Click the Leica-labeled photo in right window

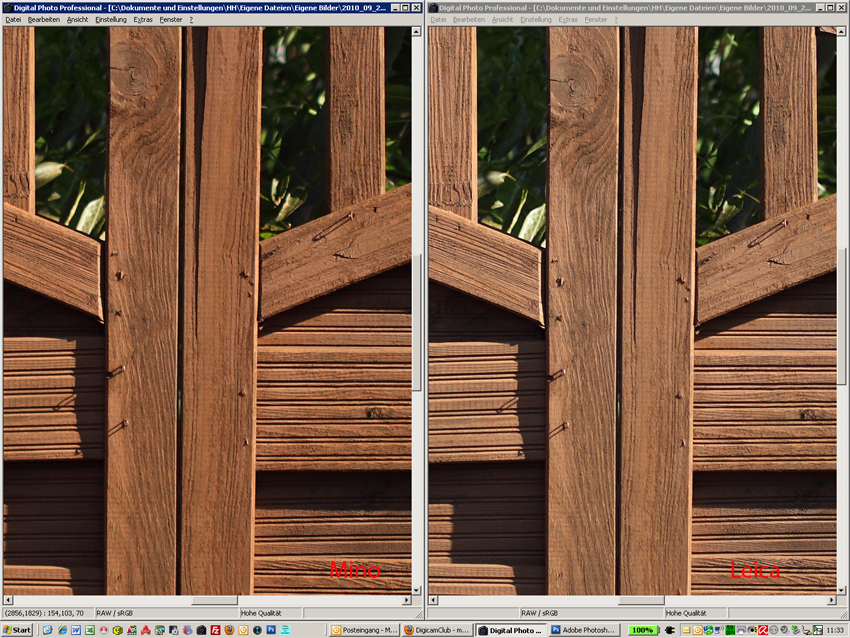(632, 311)
